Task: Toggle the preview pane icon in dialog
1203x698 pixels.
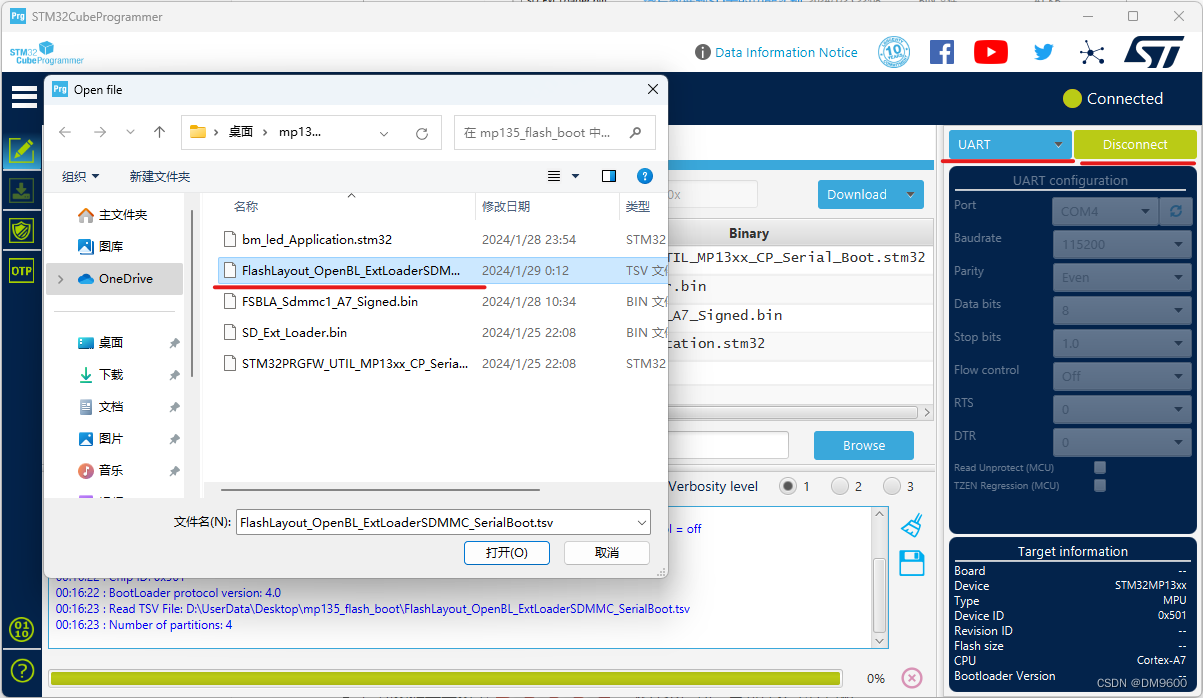Action: 609,176
